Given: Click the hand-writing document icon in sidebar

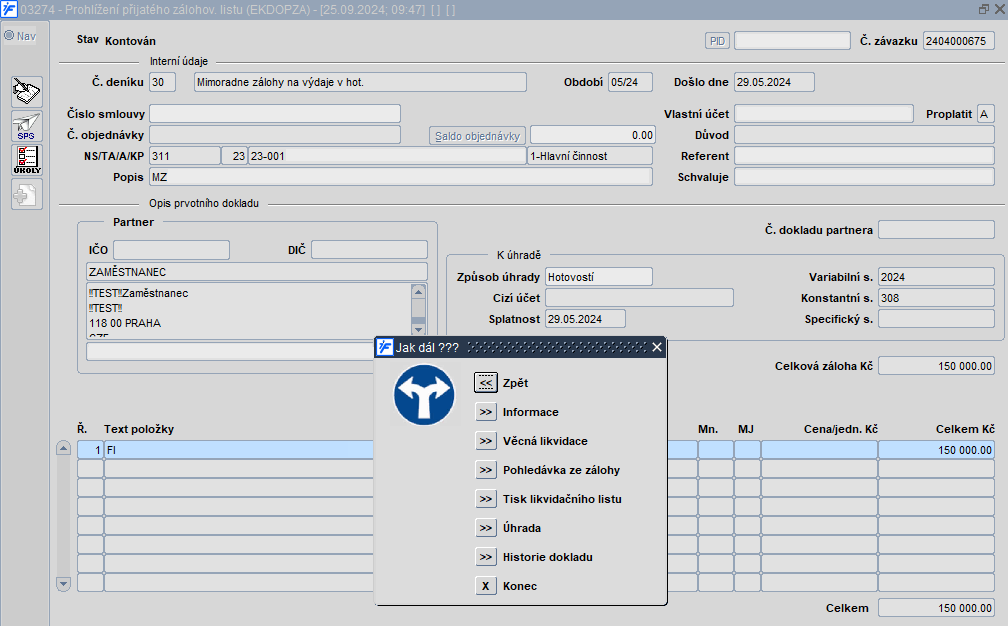Looking at the screenshot, I should click(x=26, y=91).
